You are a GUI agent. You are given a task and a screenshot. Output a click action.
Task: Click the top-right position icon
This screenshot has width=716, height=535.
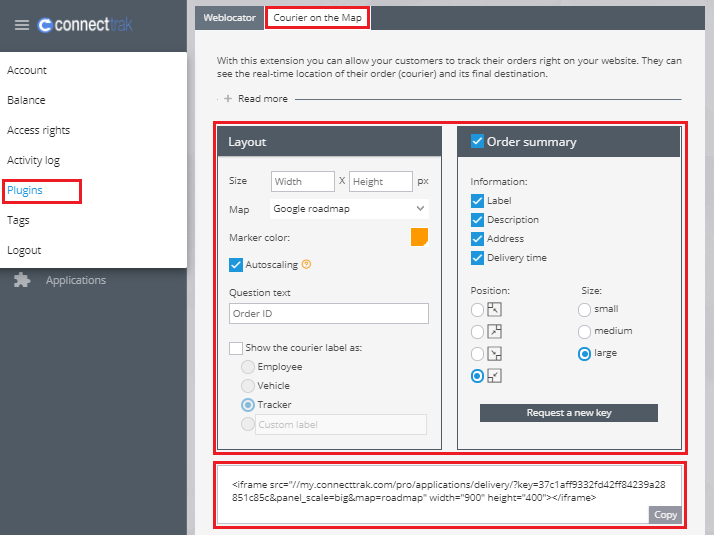click(494, 331)
